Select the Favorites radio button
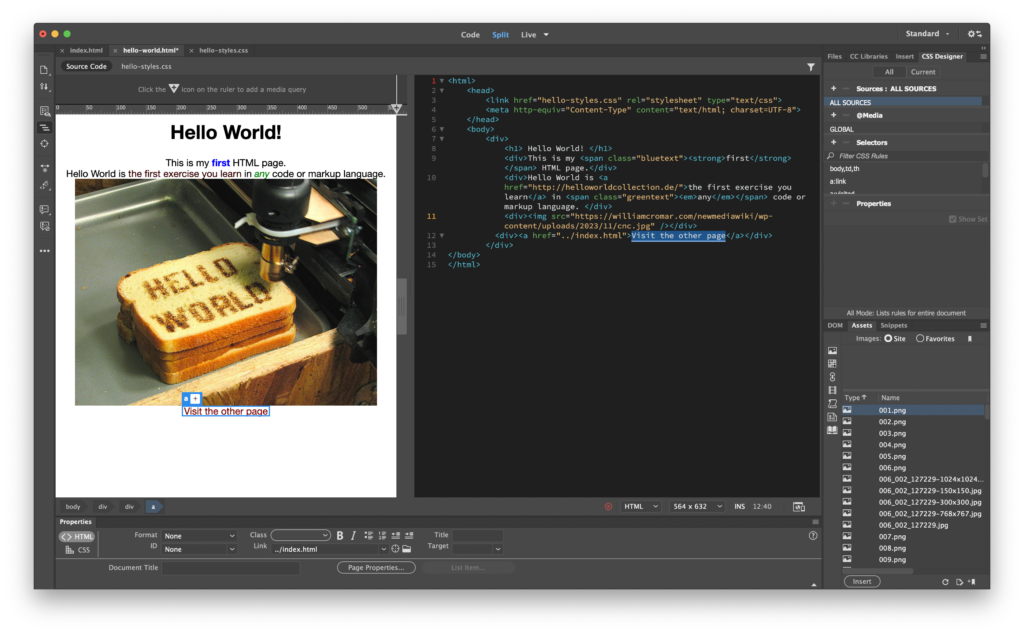Image resolution: width=1024 pixels, height=634 pixels. point(920,339)
